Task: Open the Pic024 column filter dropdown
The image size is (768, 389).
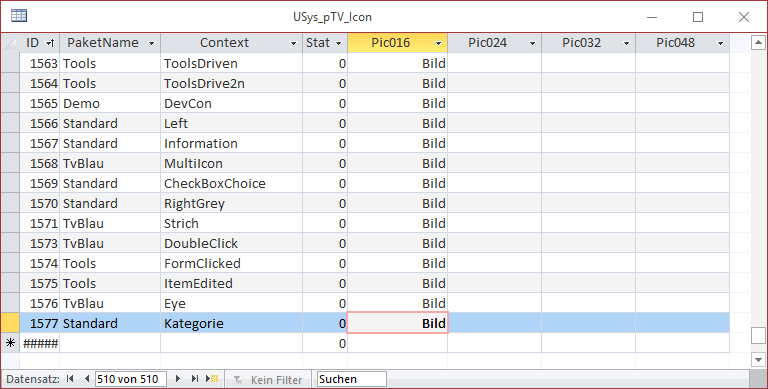Action: point(532,44)
